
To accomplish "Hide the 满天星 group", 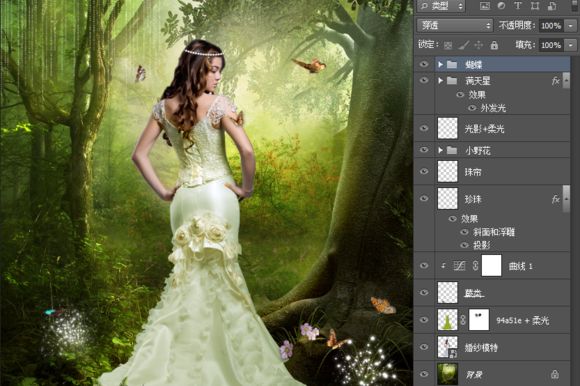I will pos(424,80).
